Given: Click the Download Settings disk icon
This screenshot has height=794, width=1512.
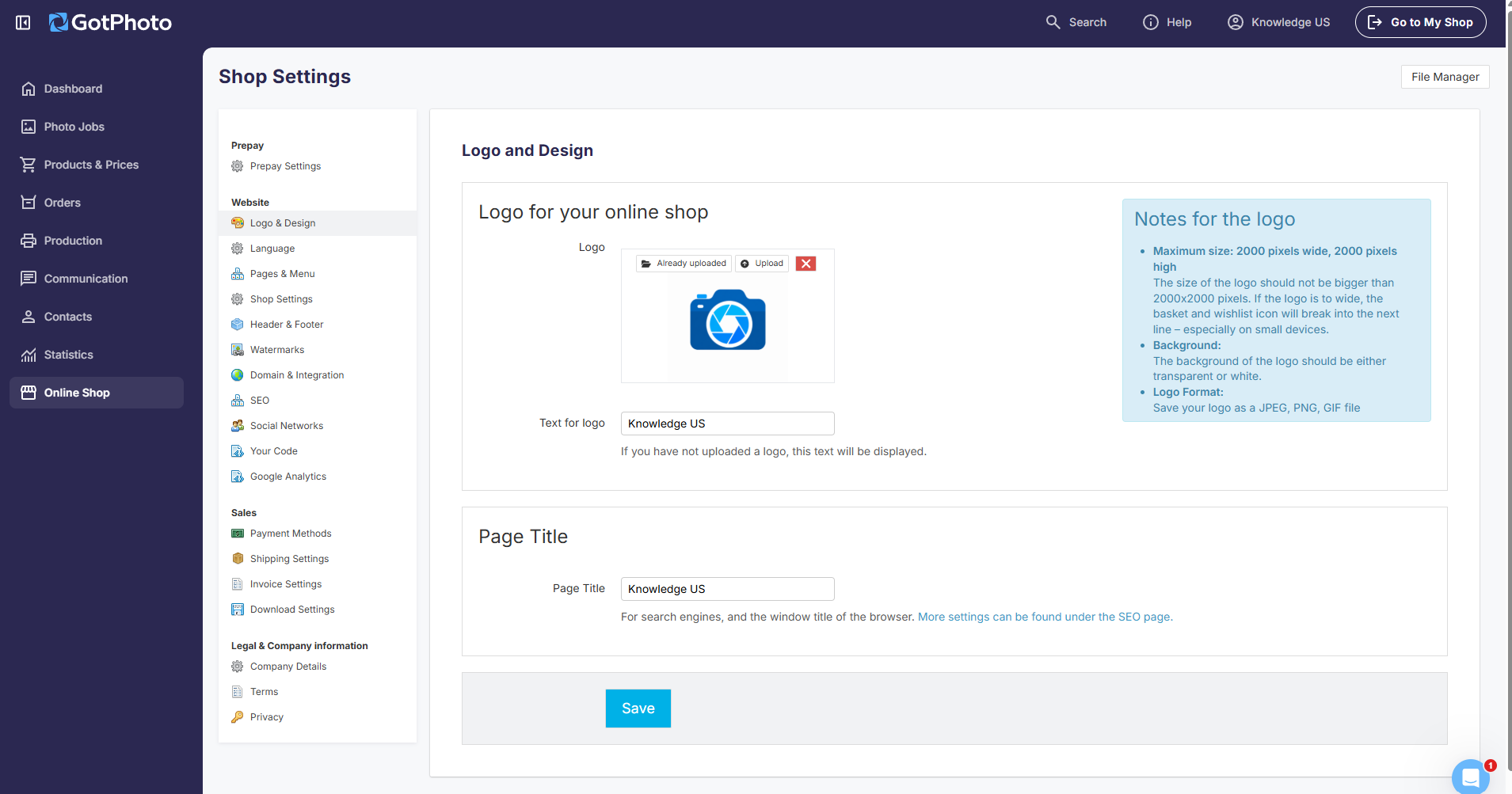Looking at the screenshot, I should point(238,610).
